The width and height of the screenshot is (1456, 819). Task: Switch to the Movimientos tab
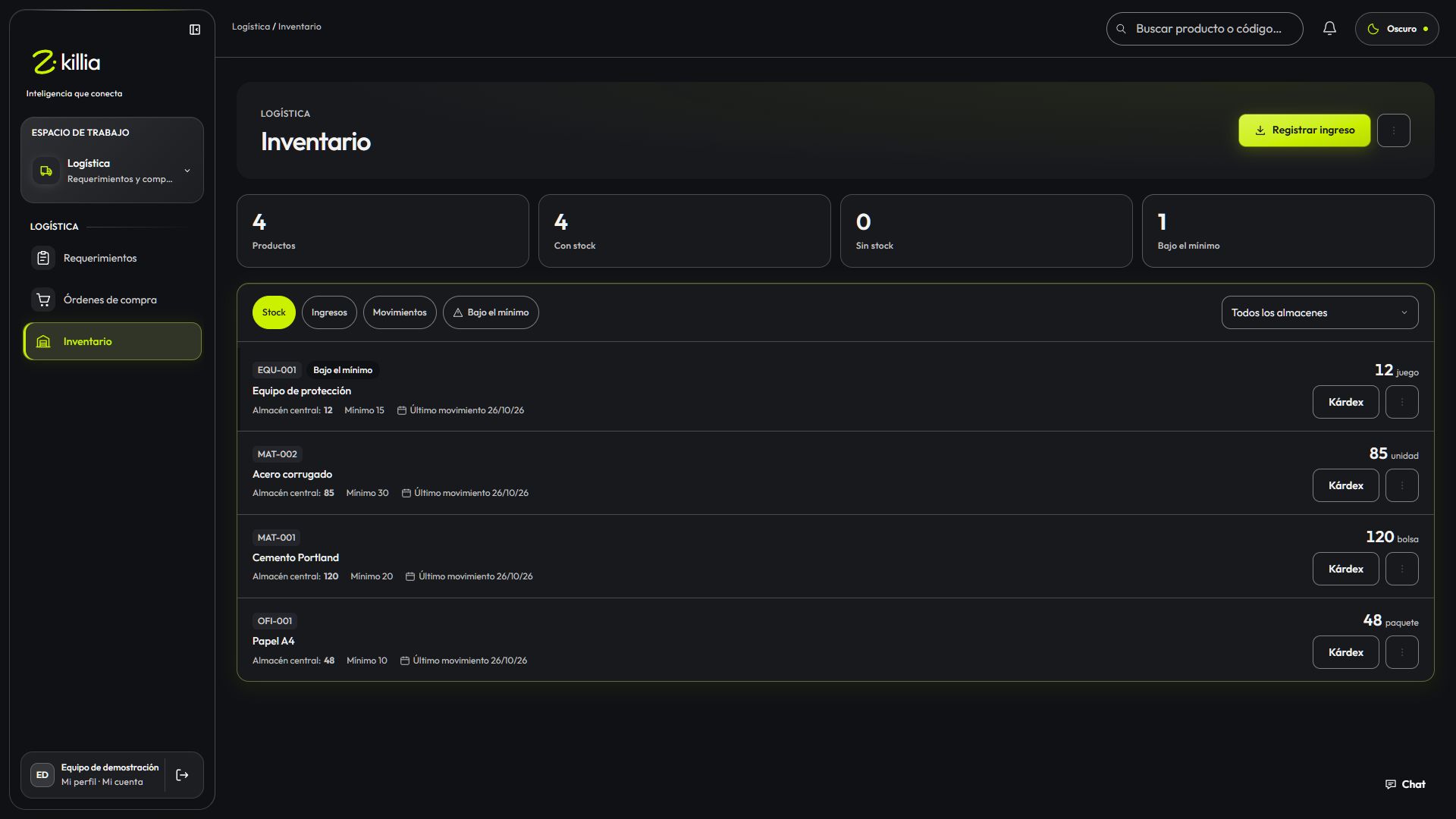point(400,312)
